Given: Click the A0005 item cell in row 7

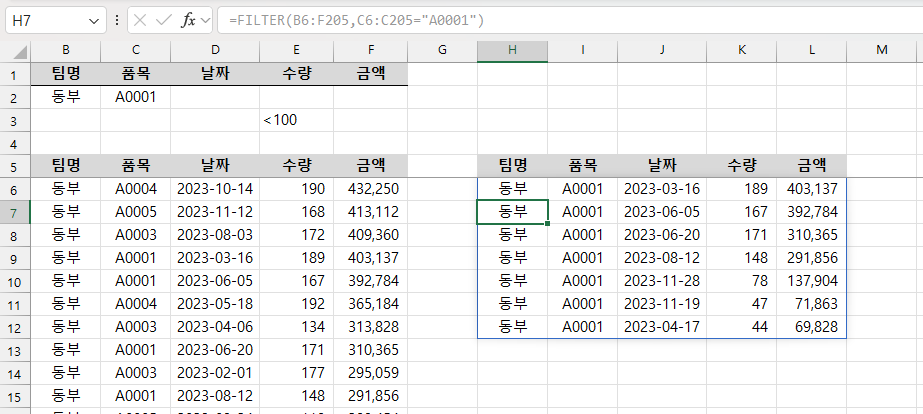Looking at the screenshot, I should point(135,212).
